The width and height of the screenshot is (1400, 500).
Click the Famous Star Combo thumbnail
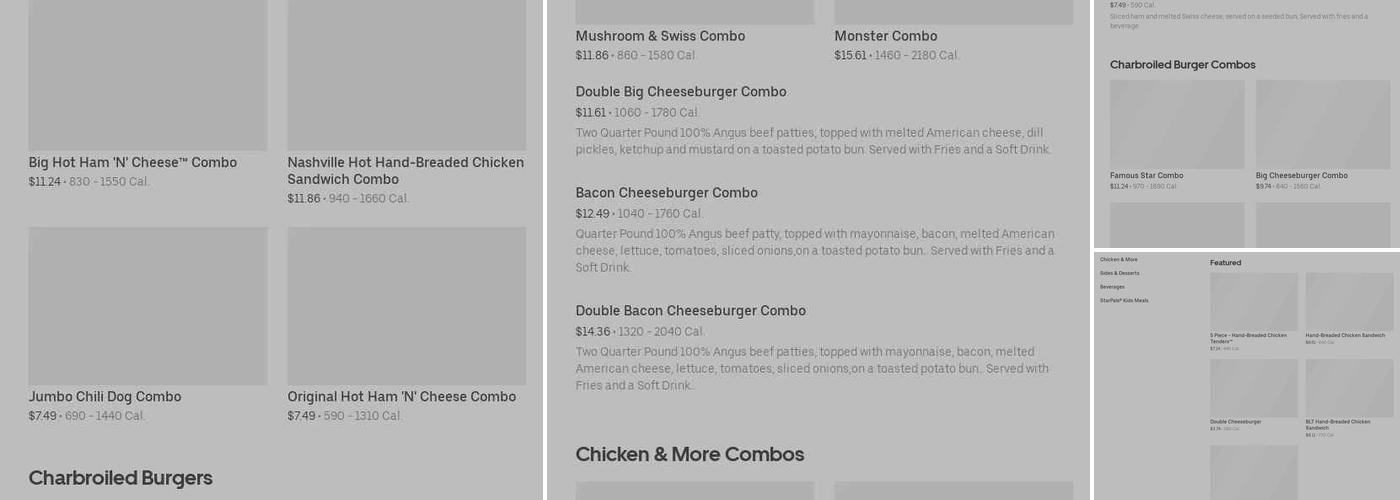[1177, 124]
